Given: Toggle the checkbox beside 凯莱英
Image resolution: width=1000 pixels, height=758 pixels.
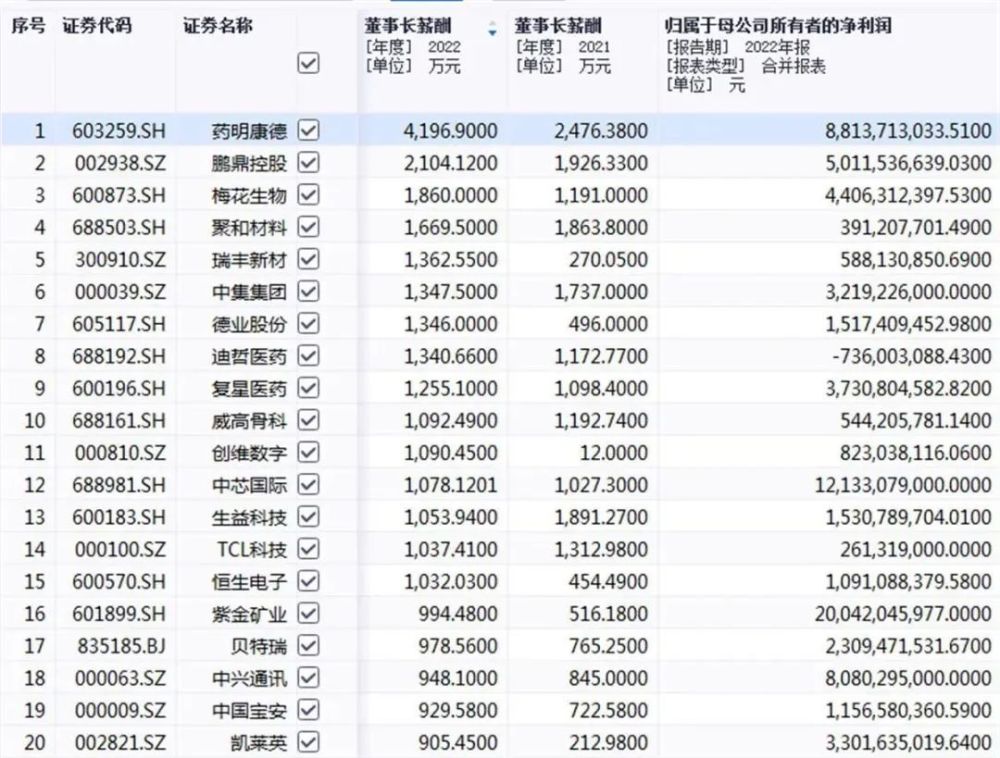Looking at the screenshot, I should click(308, 742).
